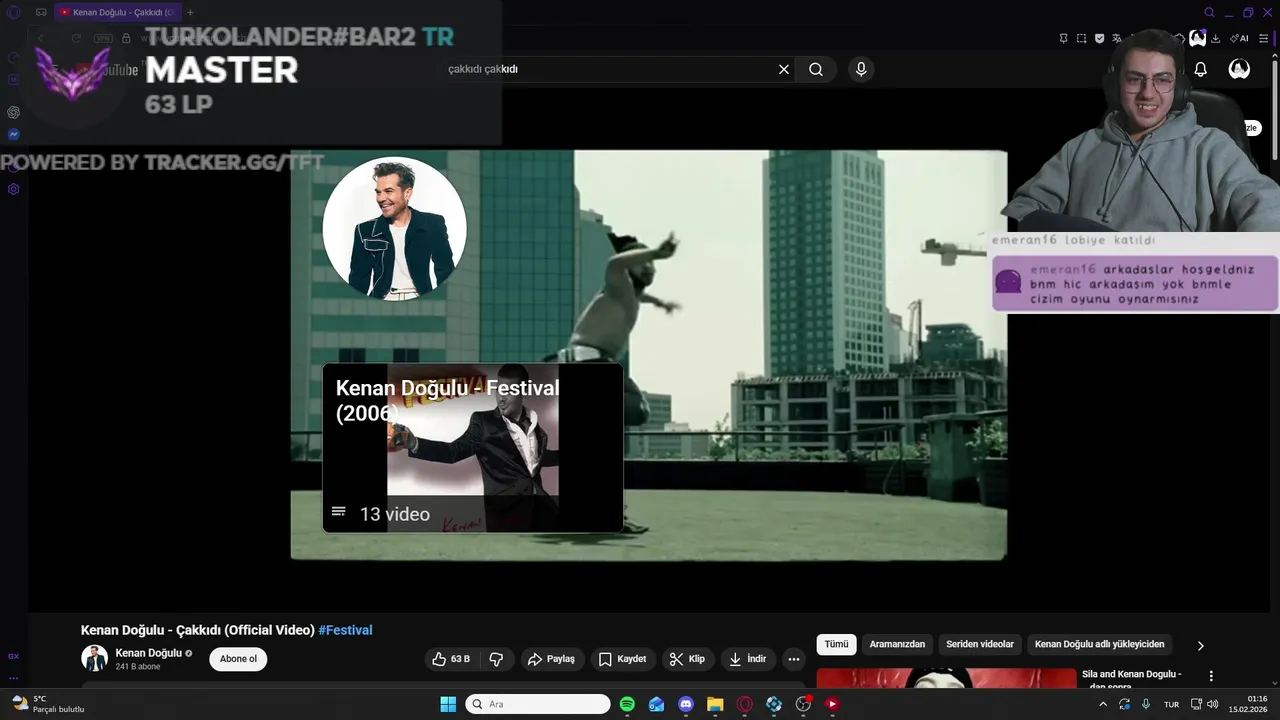The height and width of the screenshot is (720, 1280).
Task: Open the #Festival hashtag link
Action: 345,630
